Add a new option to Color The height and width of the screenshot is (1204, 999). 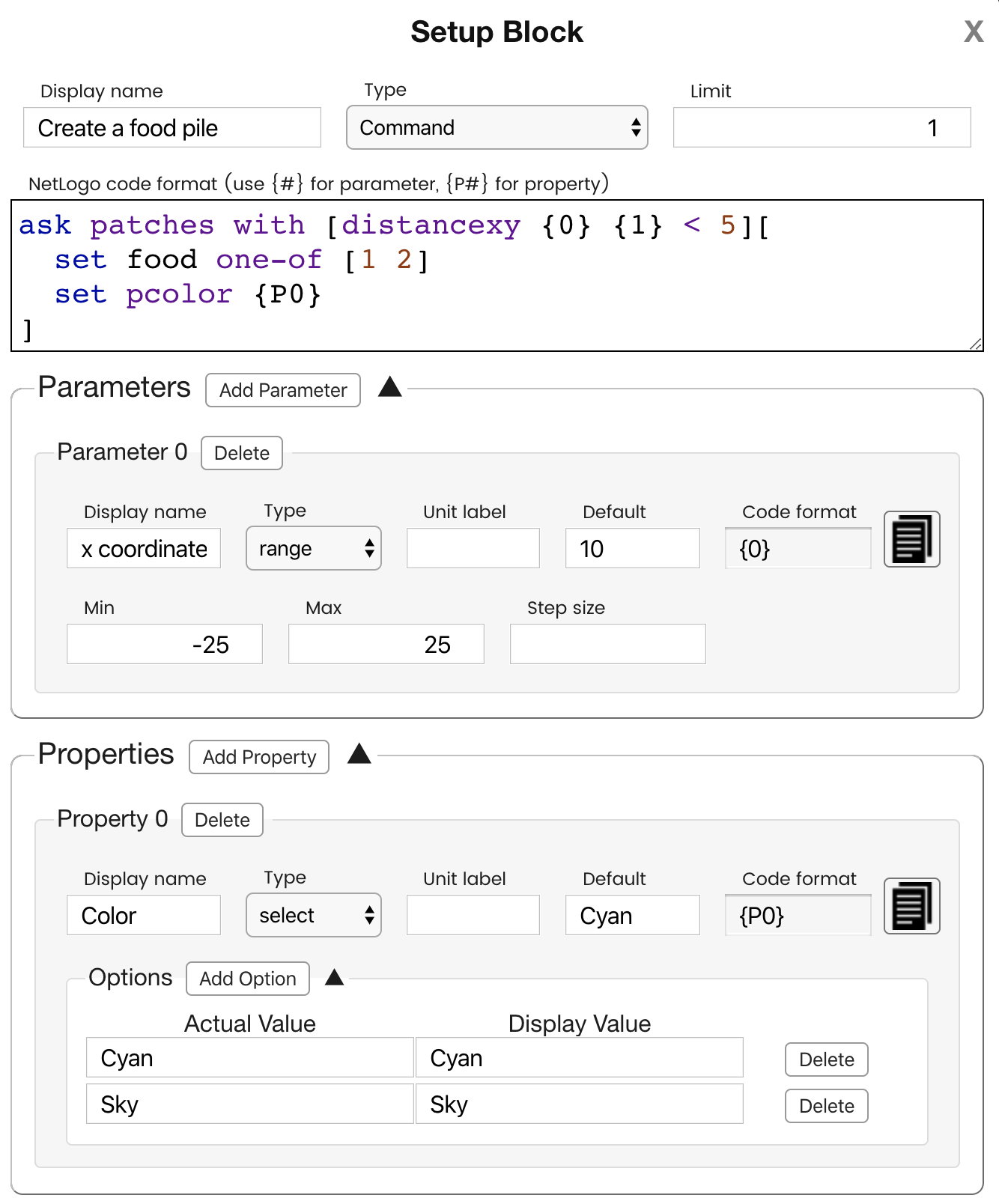pyautogui.click(x=248, y=979)
